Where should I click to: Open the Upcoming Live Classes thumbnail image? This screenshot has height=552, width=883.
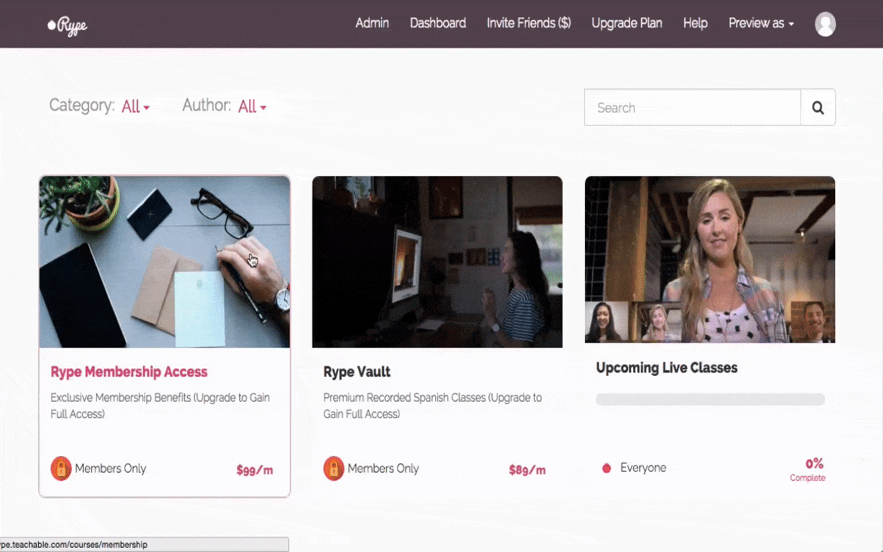pos(710,260)
